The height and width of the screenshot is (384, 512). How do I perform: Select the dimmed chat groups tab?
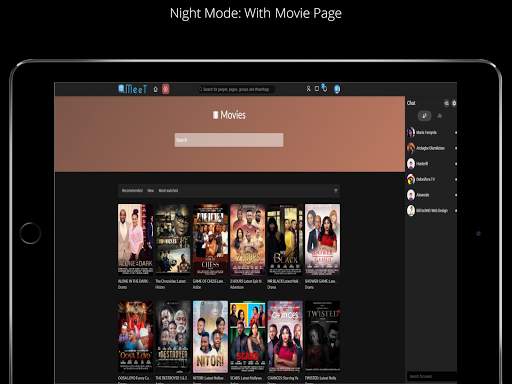point(439,116)
